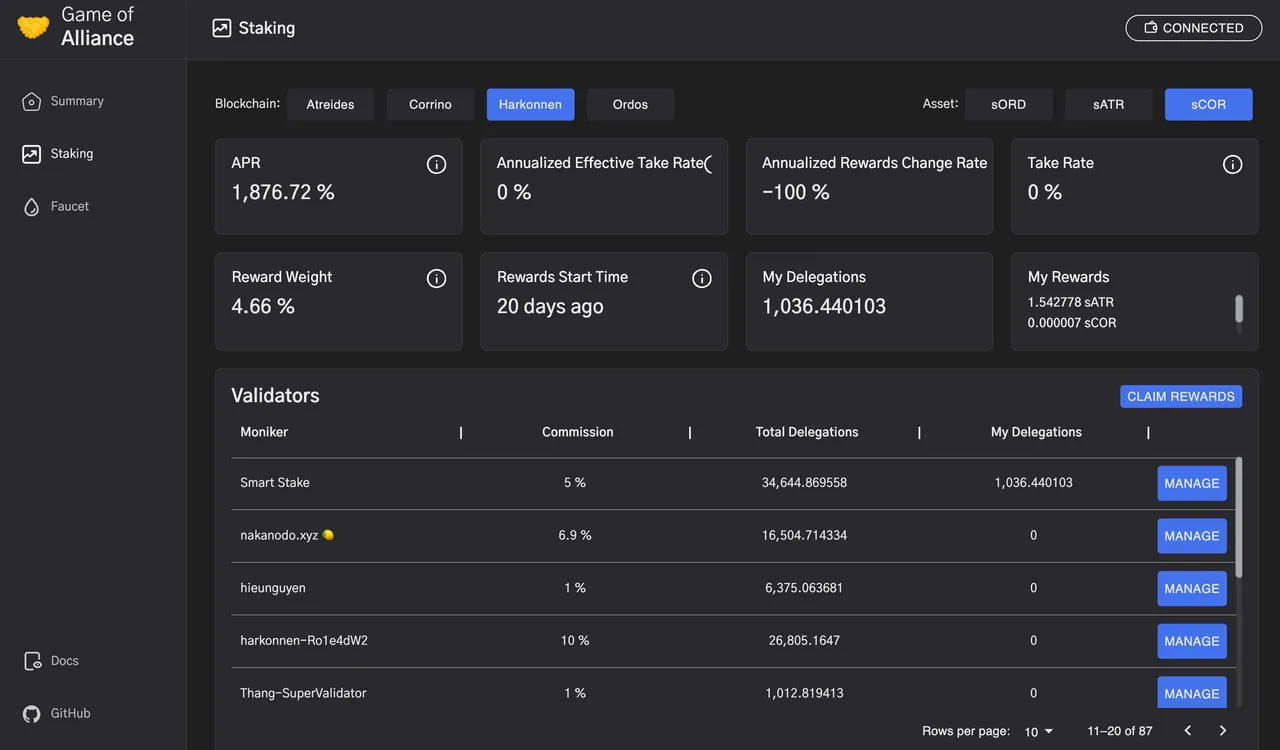
Task: Click the 0.000007 sCOR reward
Action: pos(1072,323)
